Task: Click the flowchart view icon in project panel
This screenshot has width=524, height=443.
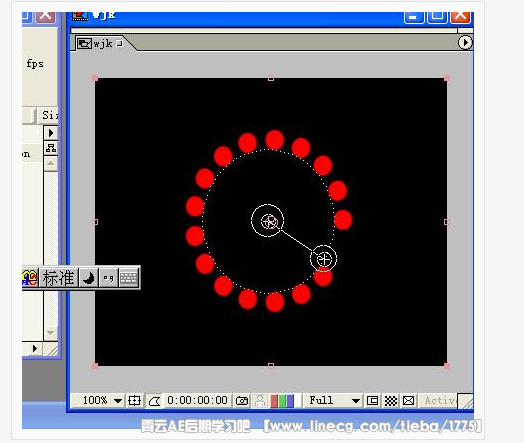Action: pos(51,148)
